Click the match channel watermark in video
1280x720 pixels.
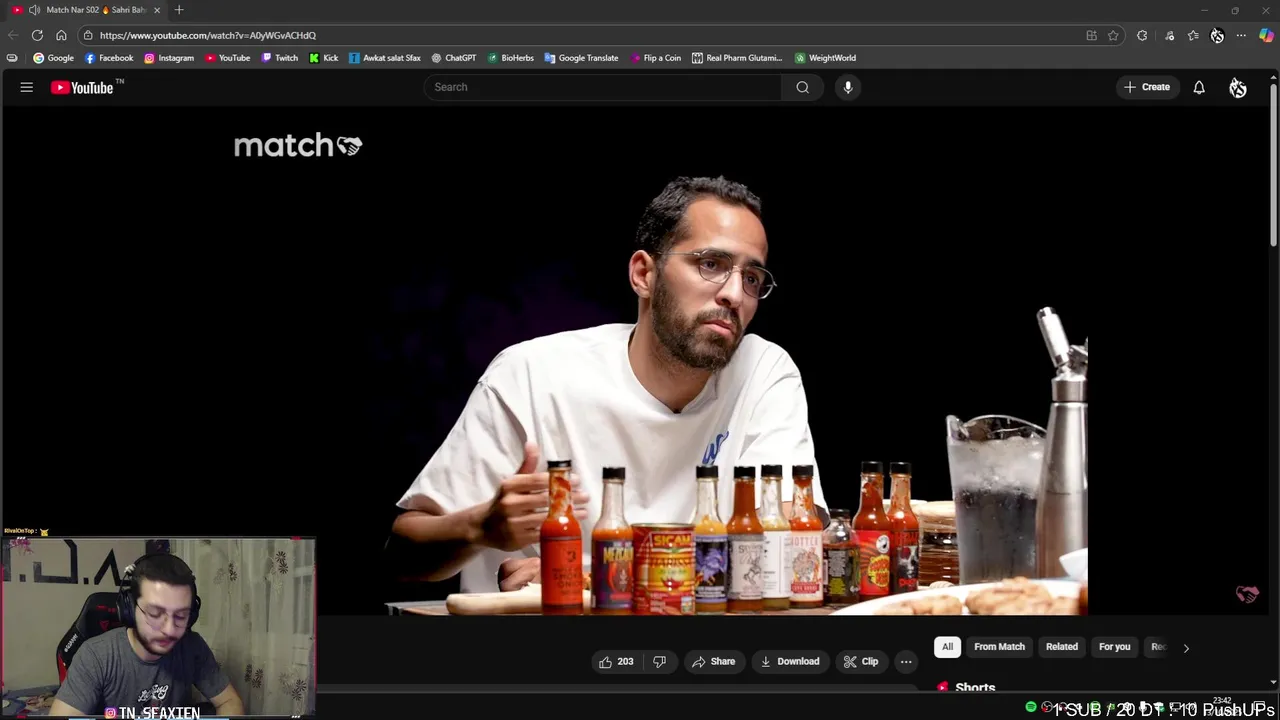pos(1247,594)
